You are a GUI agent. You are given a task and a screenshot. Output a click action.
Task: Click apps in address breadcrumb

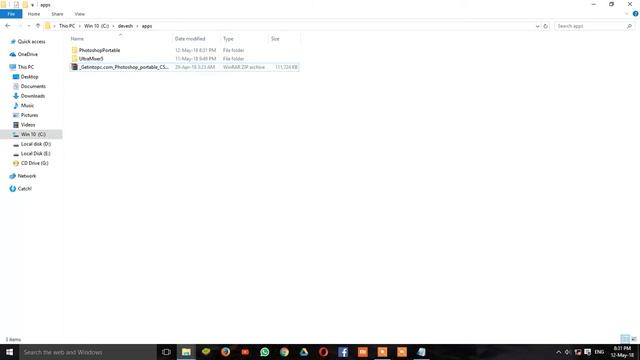pyautogui.click(x=147, y=26)
